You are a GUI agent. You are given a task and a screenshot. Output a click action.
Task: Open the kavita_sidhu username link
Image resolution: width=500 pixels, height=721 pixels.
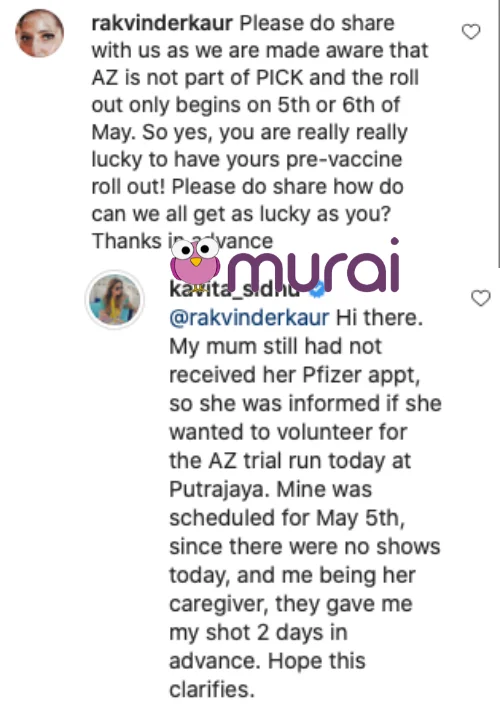[235, 290]
